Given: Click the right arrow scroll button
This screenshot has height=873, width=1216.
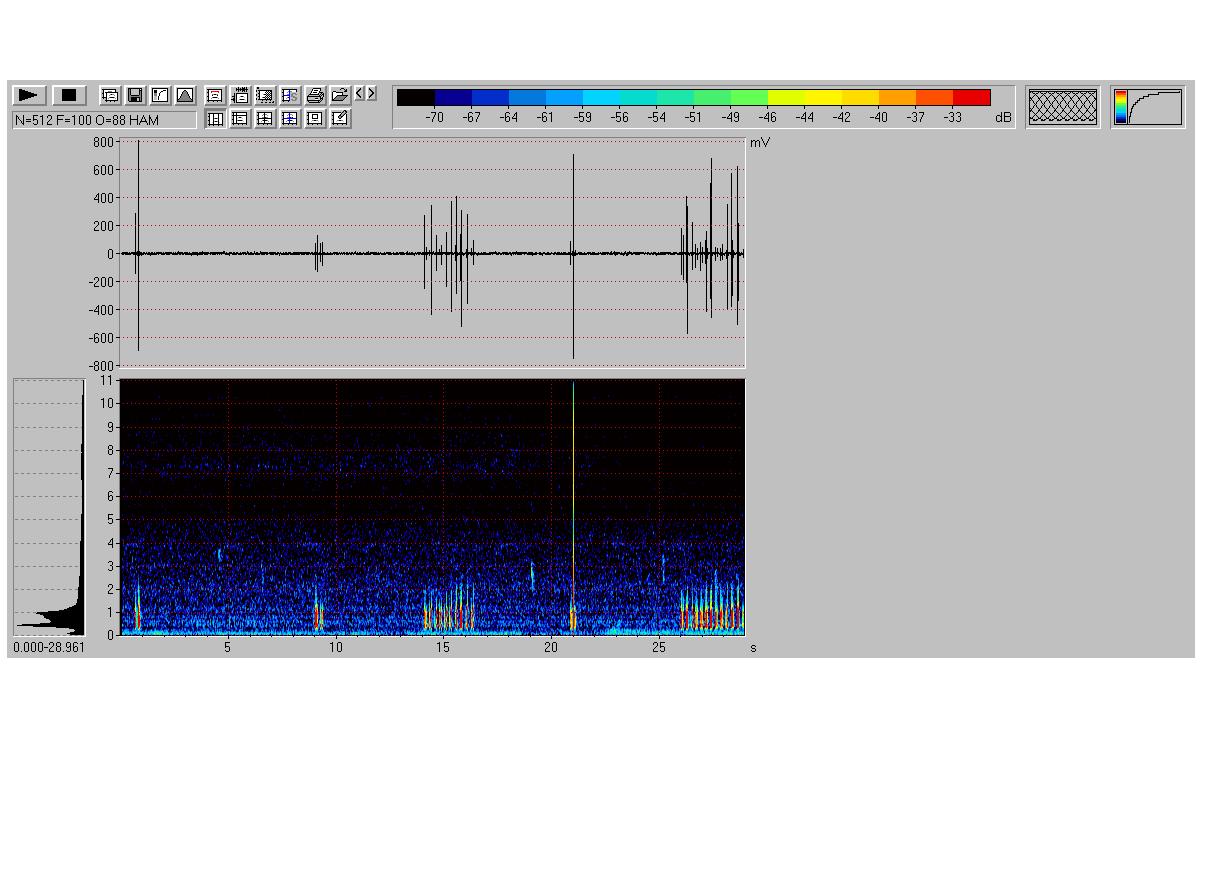Looking at the screenshot, I should click(x=372, y=93).
